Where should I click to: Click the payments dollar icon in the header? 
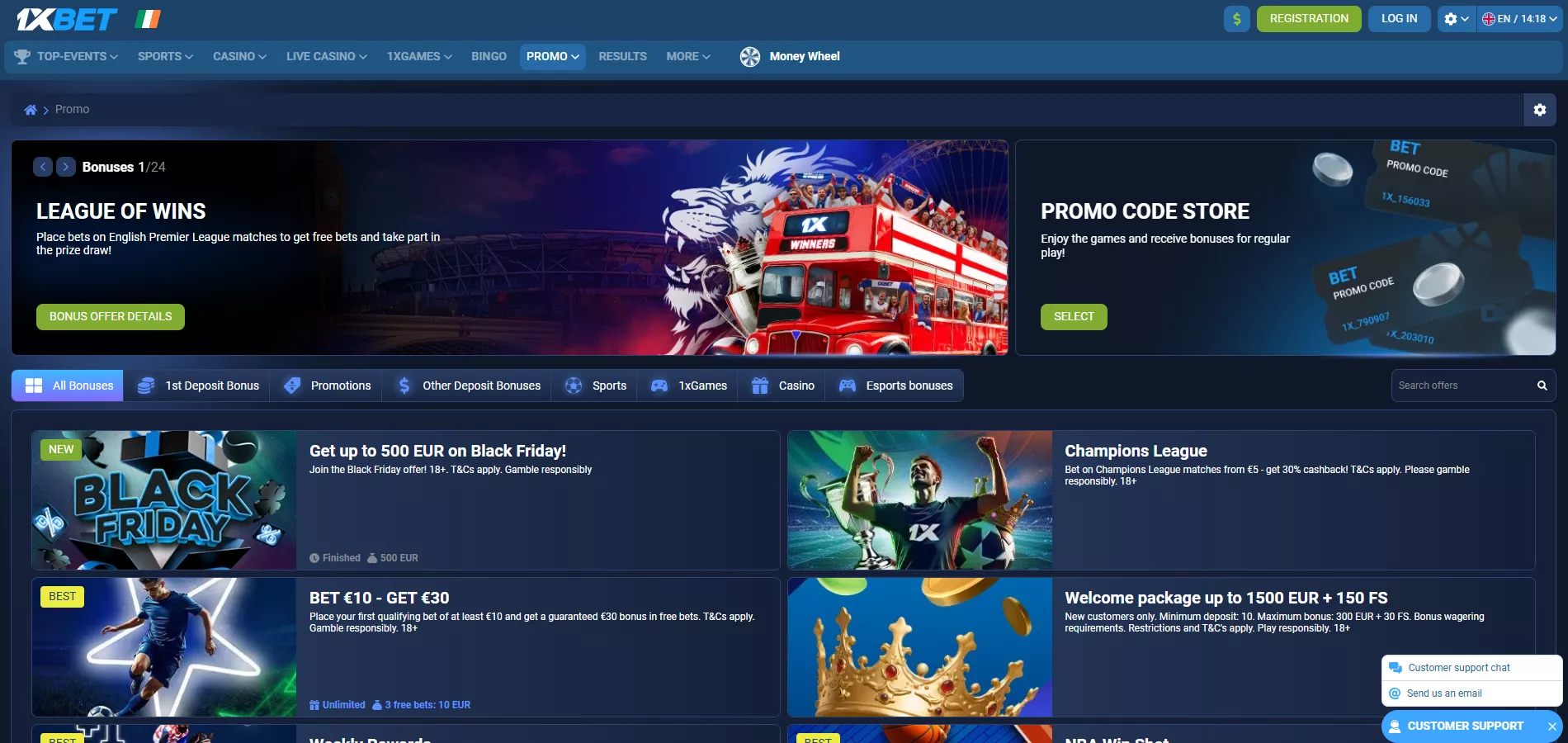pyautogui.click(x=1236, y=17)
